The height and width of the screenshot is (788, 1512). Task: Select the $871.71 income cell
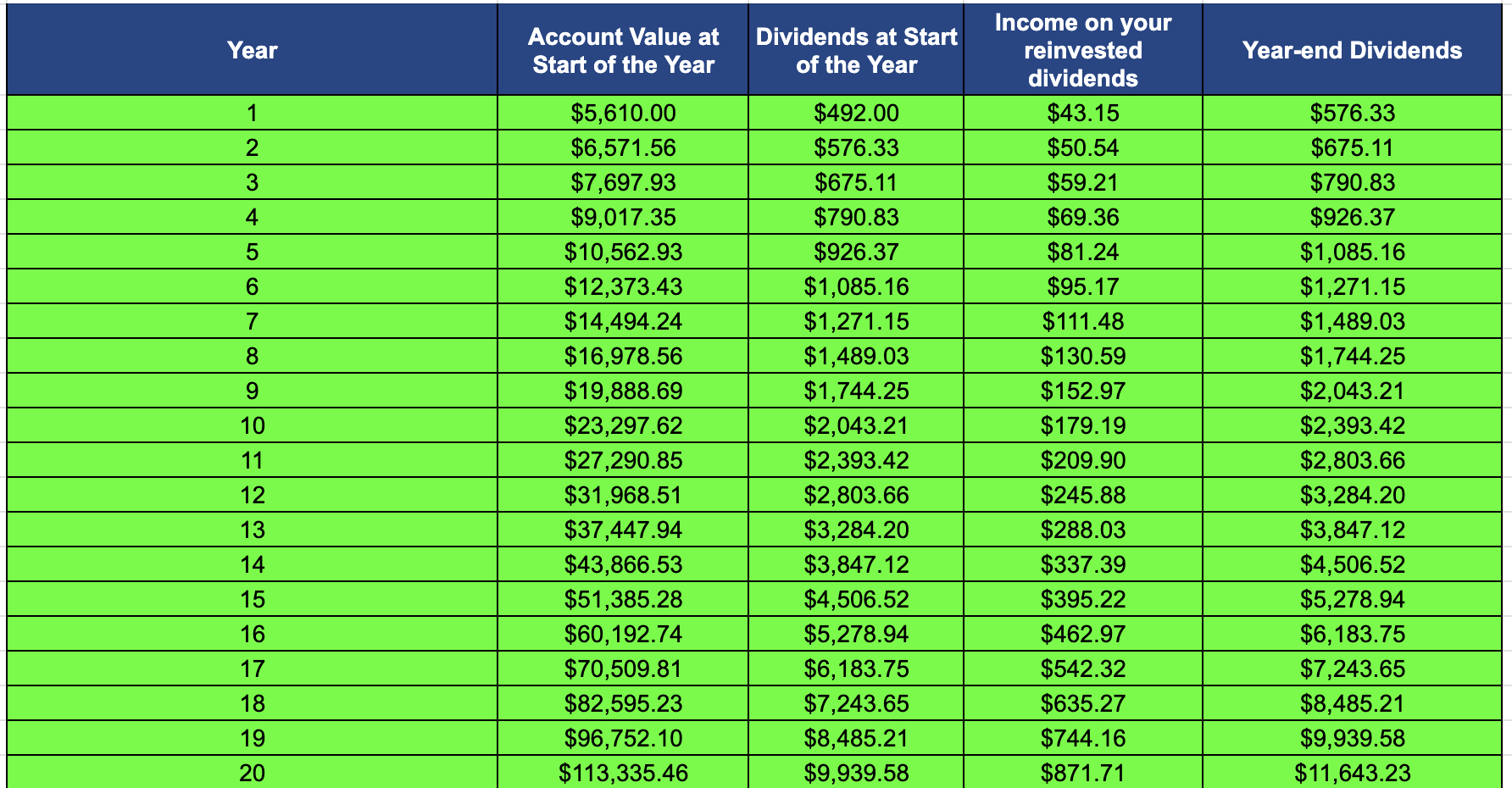click(x=1082, y=773)
